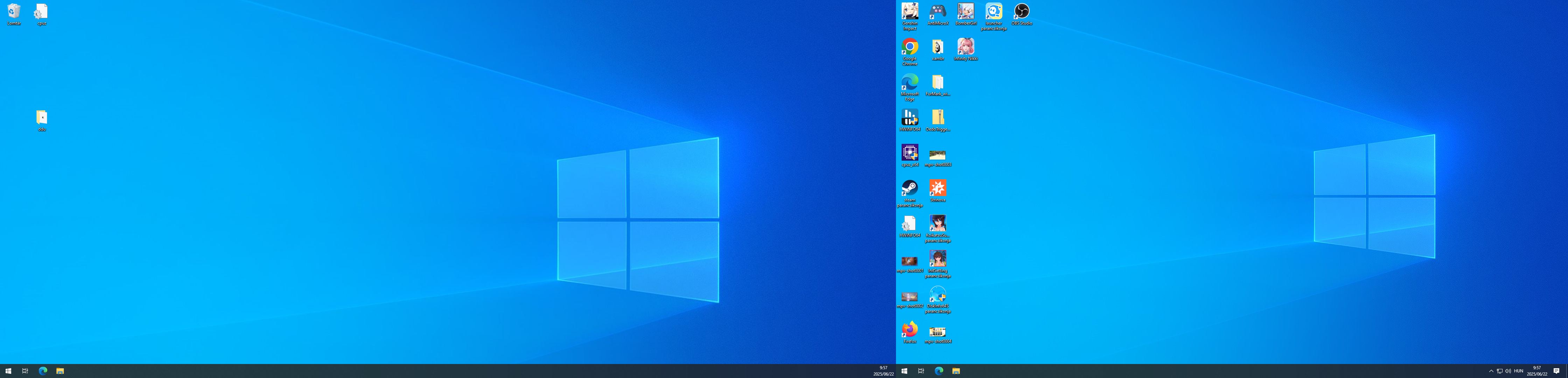
Task: Select the cpuz config file icon
Action: [42, 15]
